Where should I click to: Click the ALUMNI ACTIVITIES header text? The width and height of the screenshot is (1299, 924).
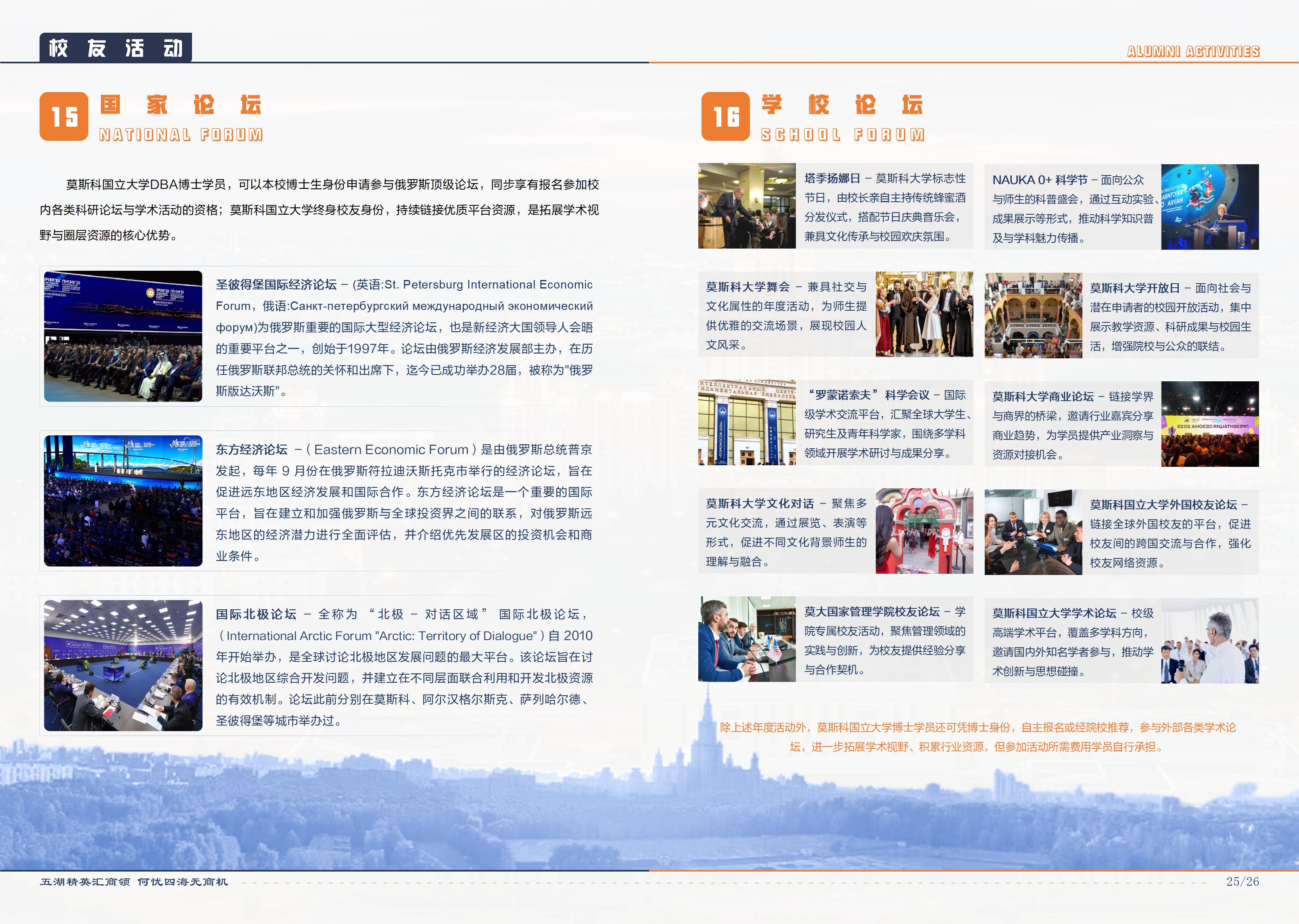[1192, 52]
